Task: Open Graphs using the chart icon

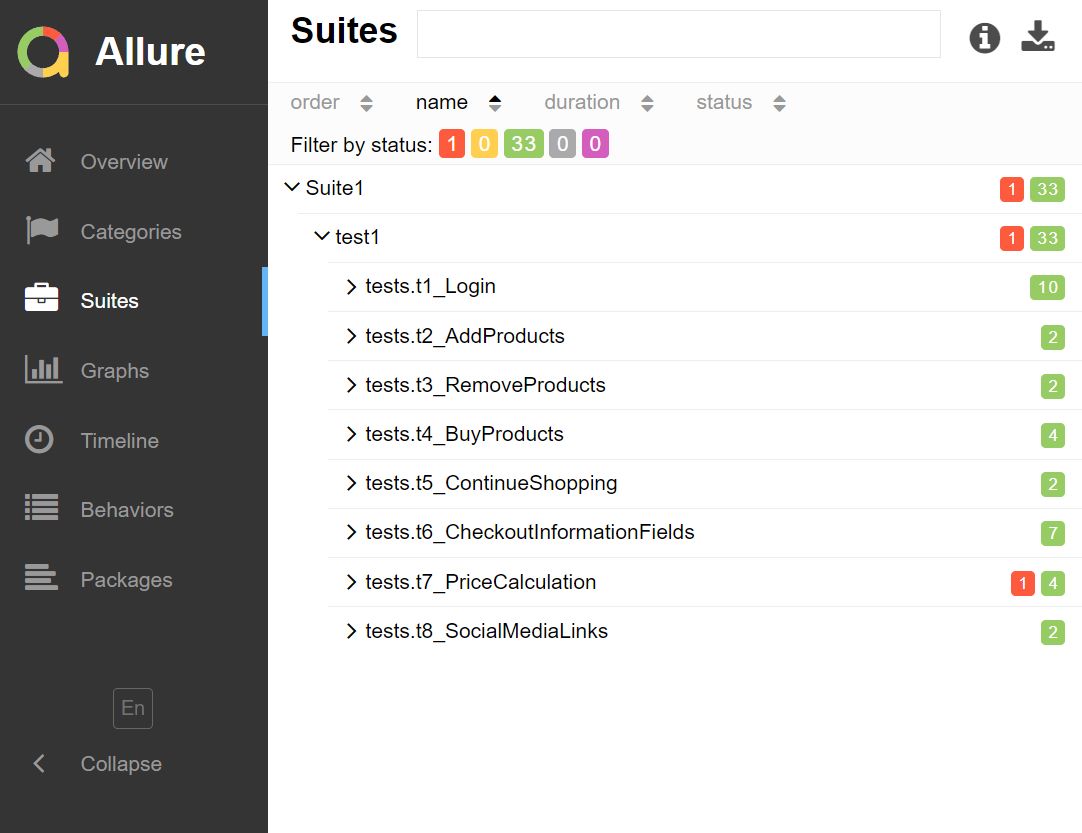Action: click(41, 370)
